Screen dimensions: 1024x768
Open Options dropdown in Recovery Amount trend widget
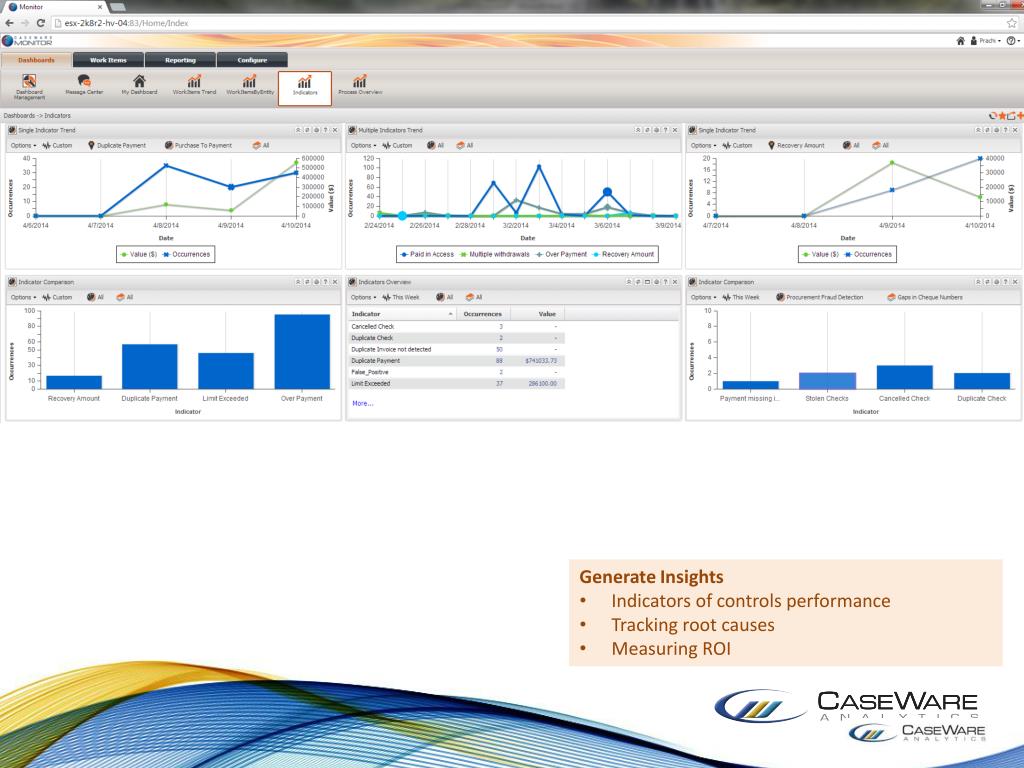[x=703, y=146]
